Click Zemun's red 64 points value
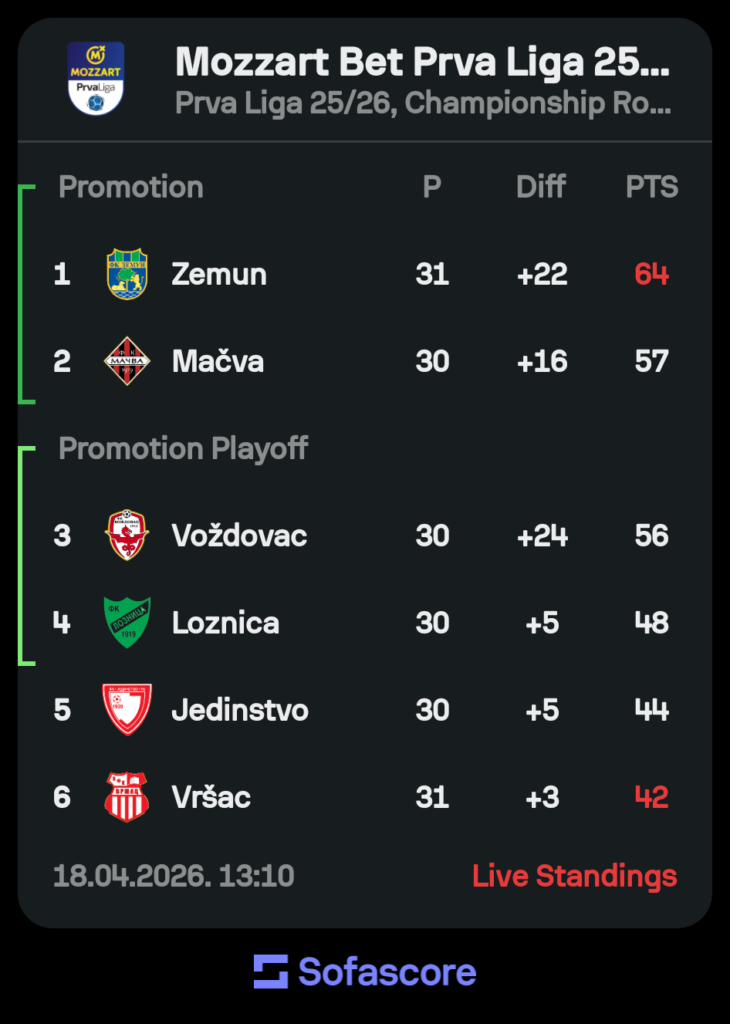The width and height of the screenshot is (730, 1024). pos(651,274)
